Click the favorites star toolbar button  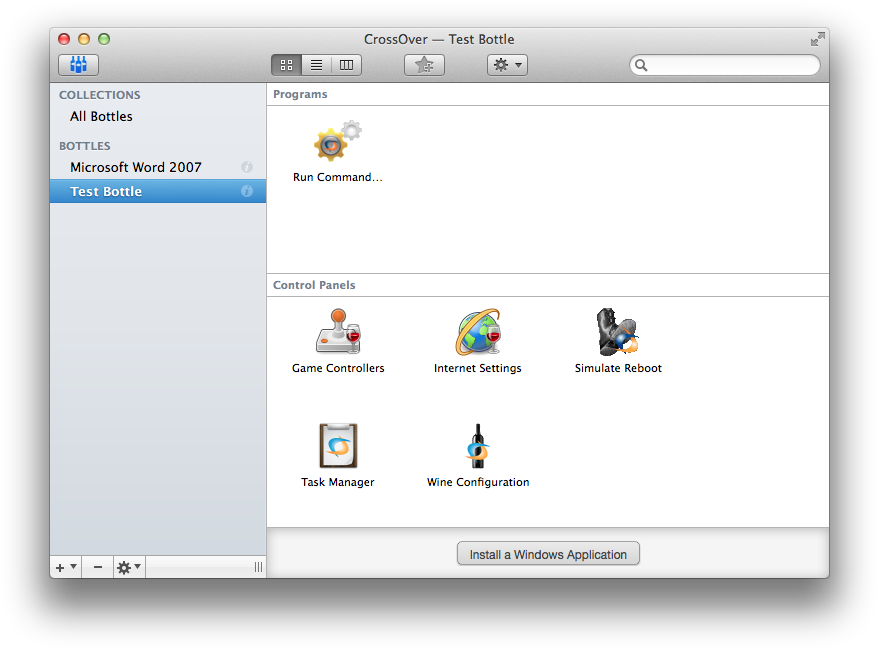[424, 65]
